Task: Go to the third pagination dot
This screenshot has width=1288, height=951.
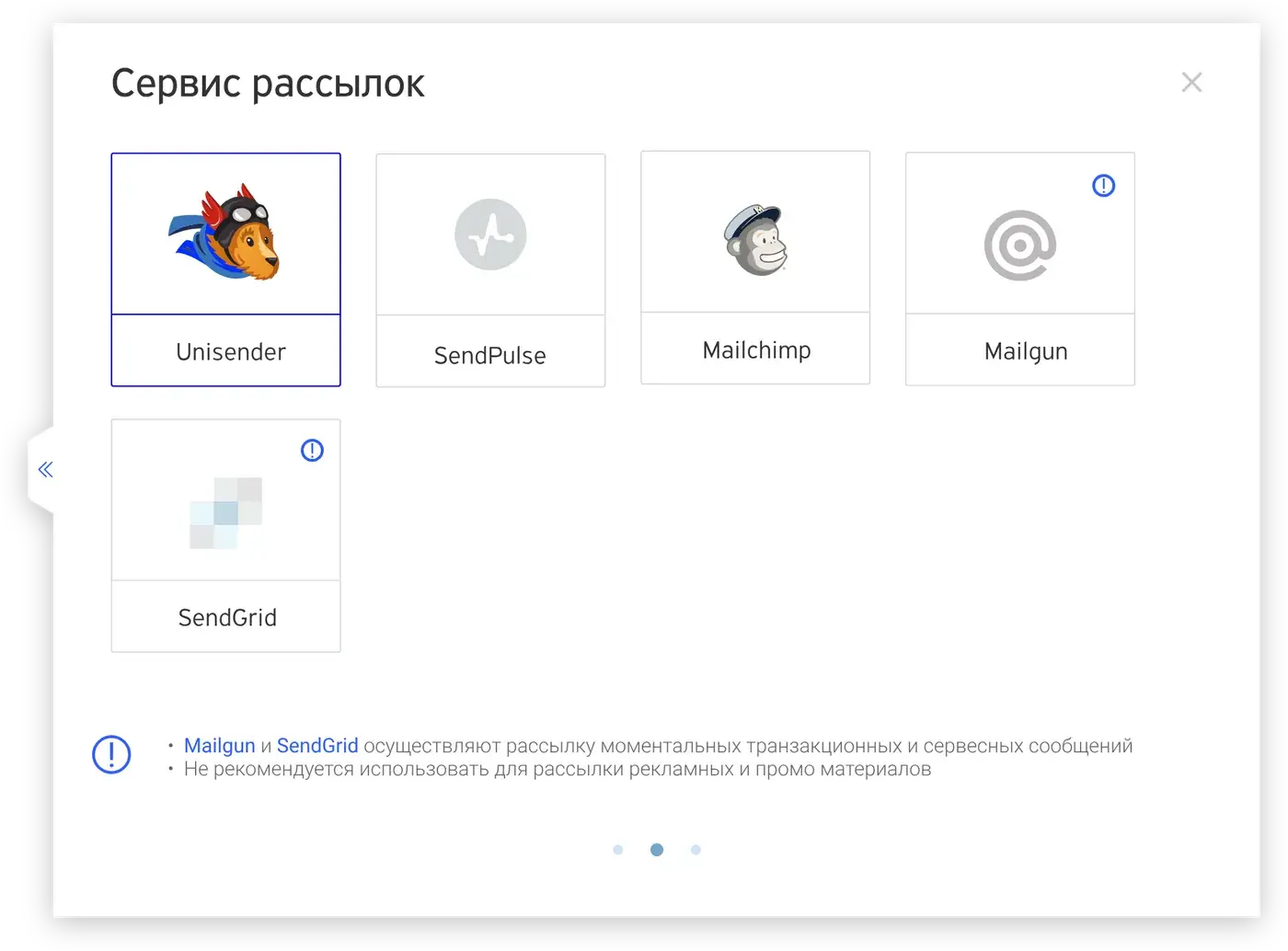Action: (696, 850)
